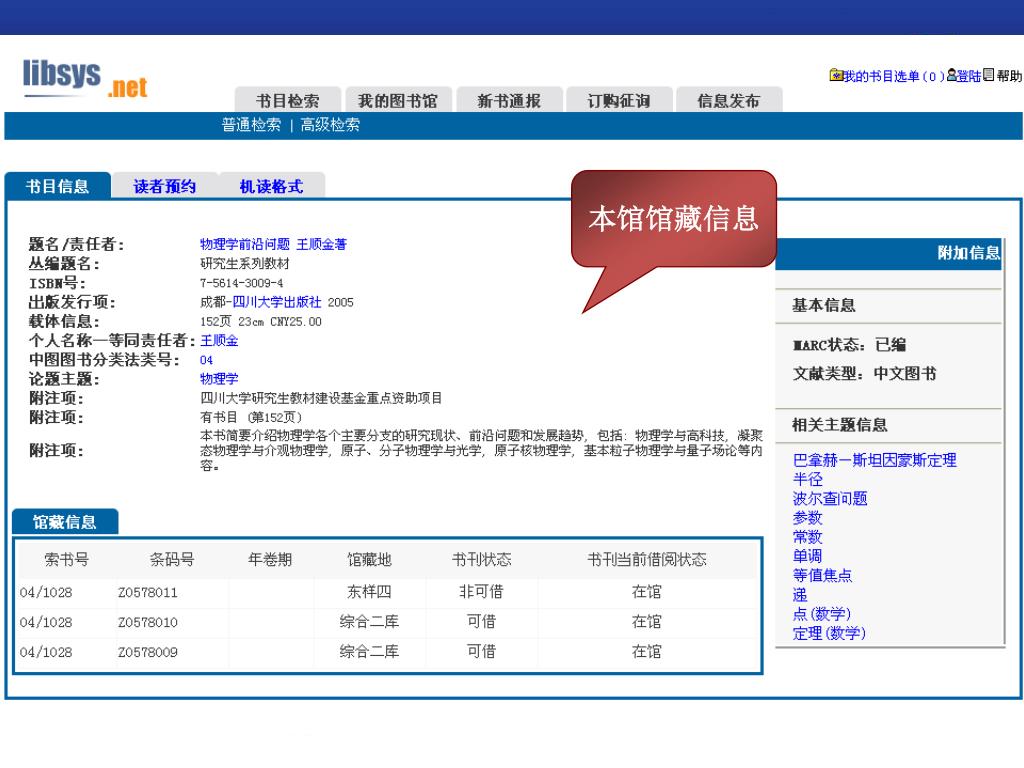1024x768 pixels.
Task: Switch to the 书目检索 navigation tab
Action: pos(287,100)
